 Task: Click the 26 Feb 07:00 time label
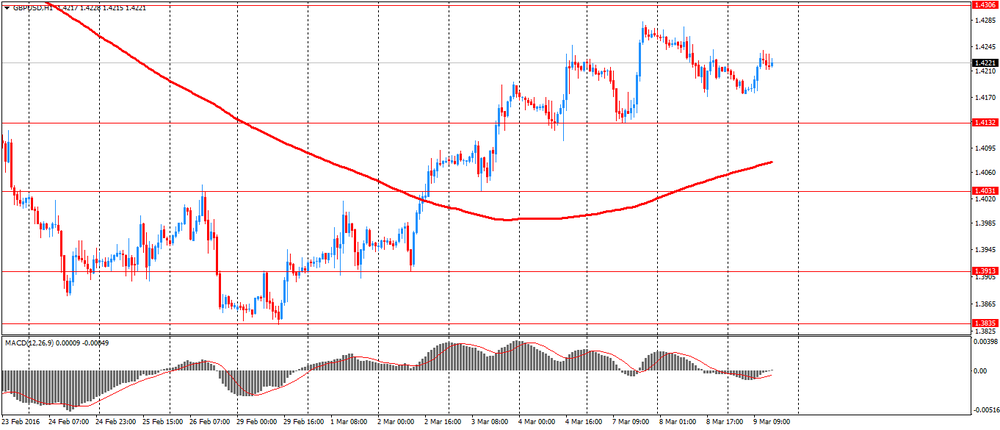[x=210, y=422]
